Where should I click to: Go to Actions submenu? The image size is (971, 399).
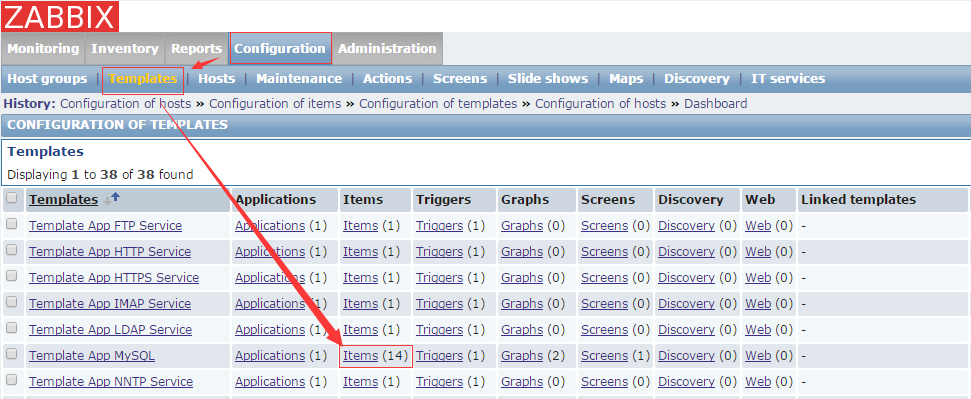coord(388,79)
